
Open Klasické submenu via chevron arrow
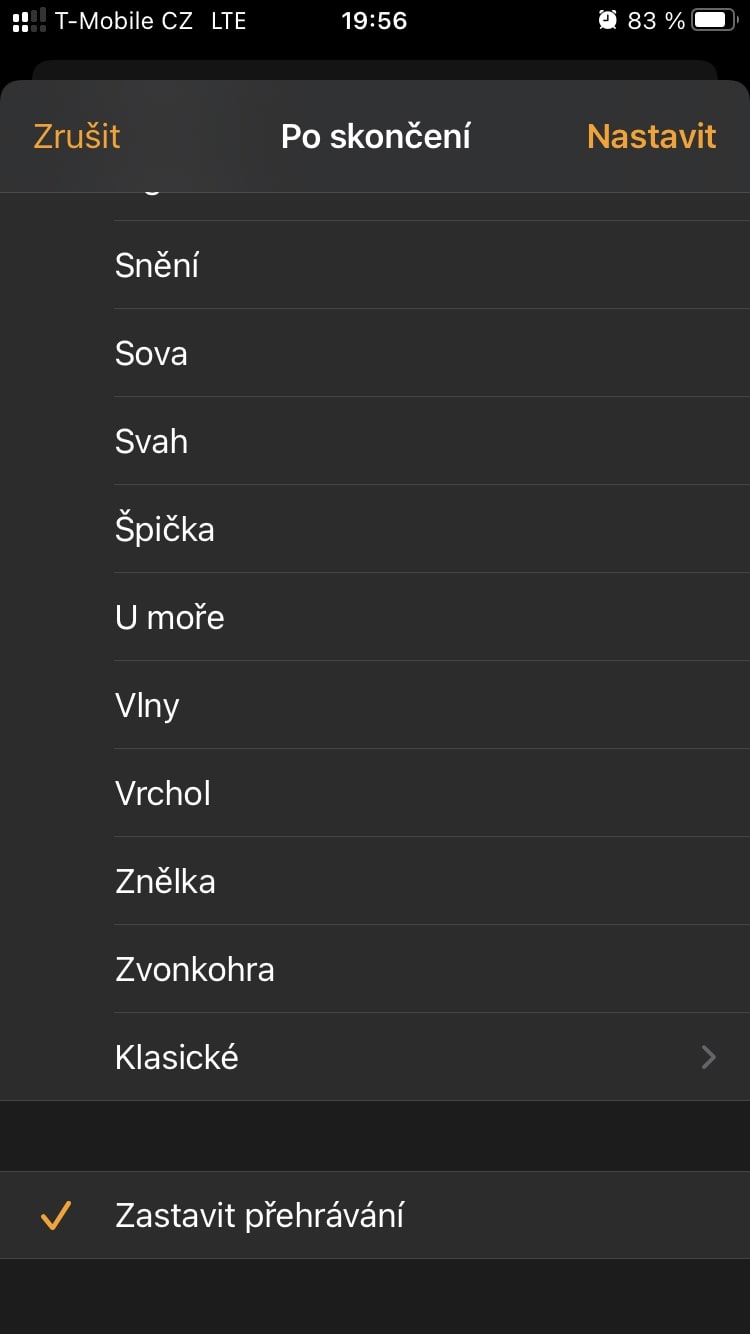(x=709, y=1057)
